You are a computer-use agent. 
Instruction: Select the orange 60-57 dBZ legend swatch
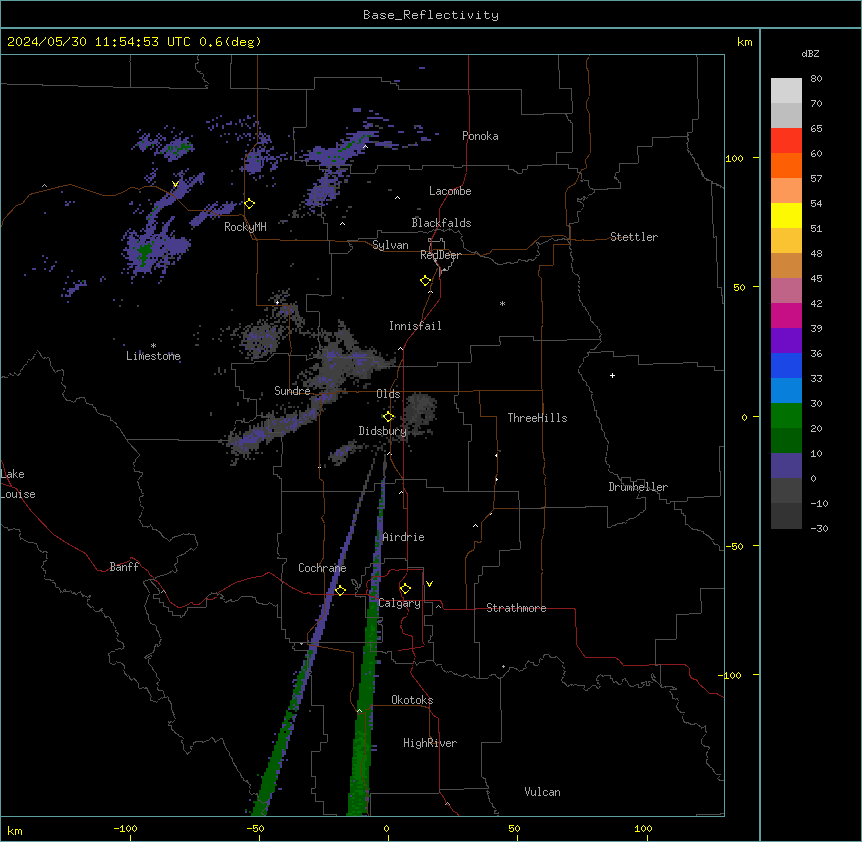pos(786,165)
